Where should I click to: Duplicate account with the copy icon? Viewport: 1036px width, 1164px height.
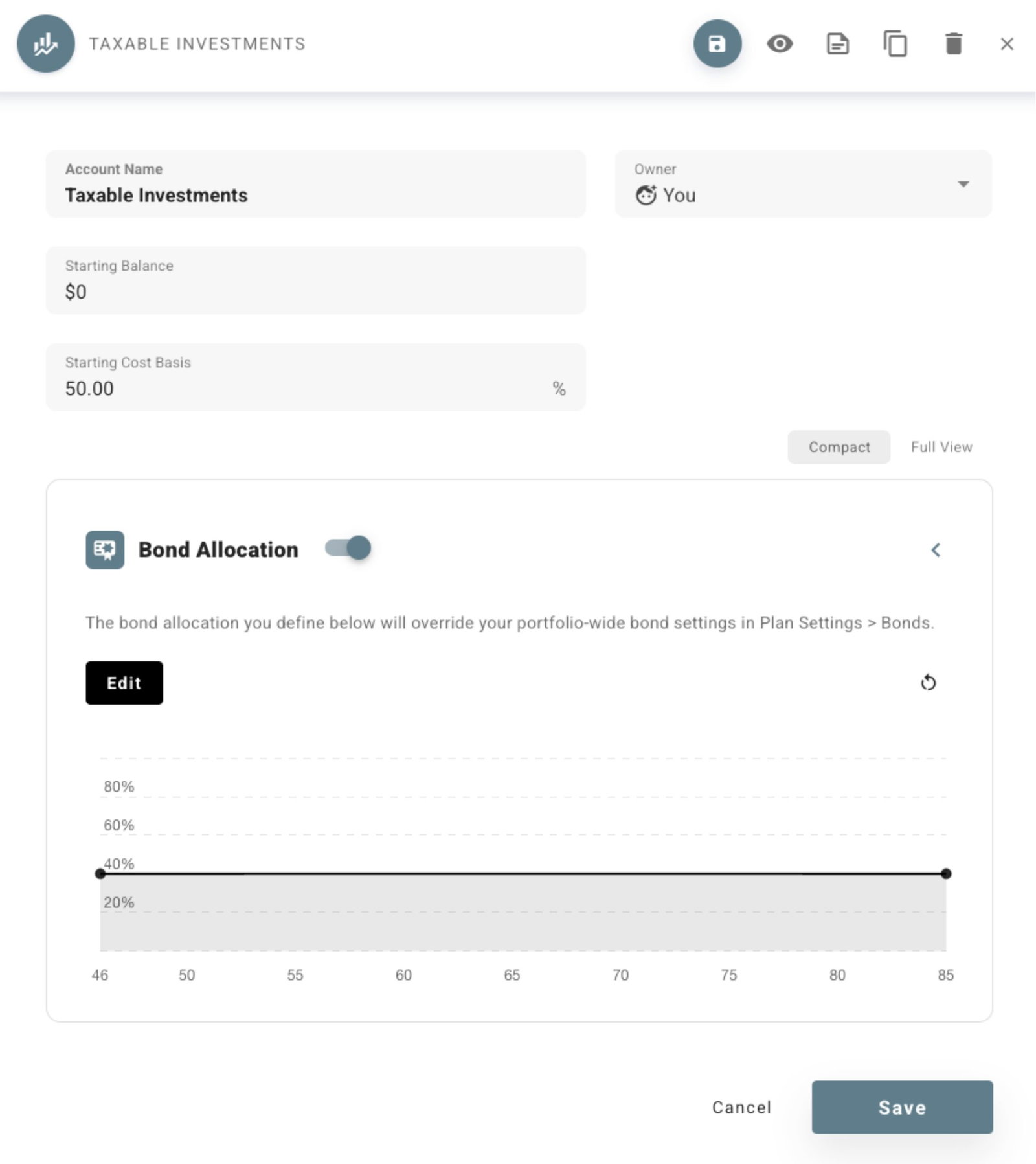[x=895, y=43]
